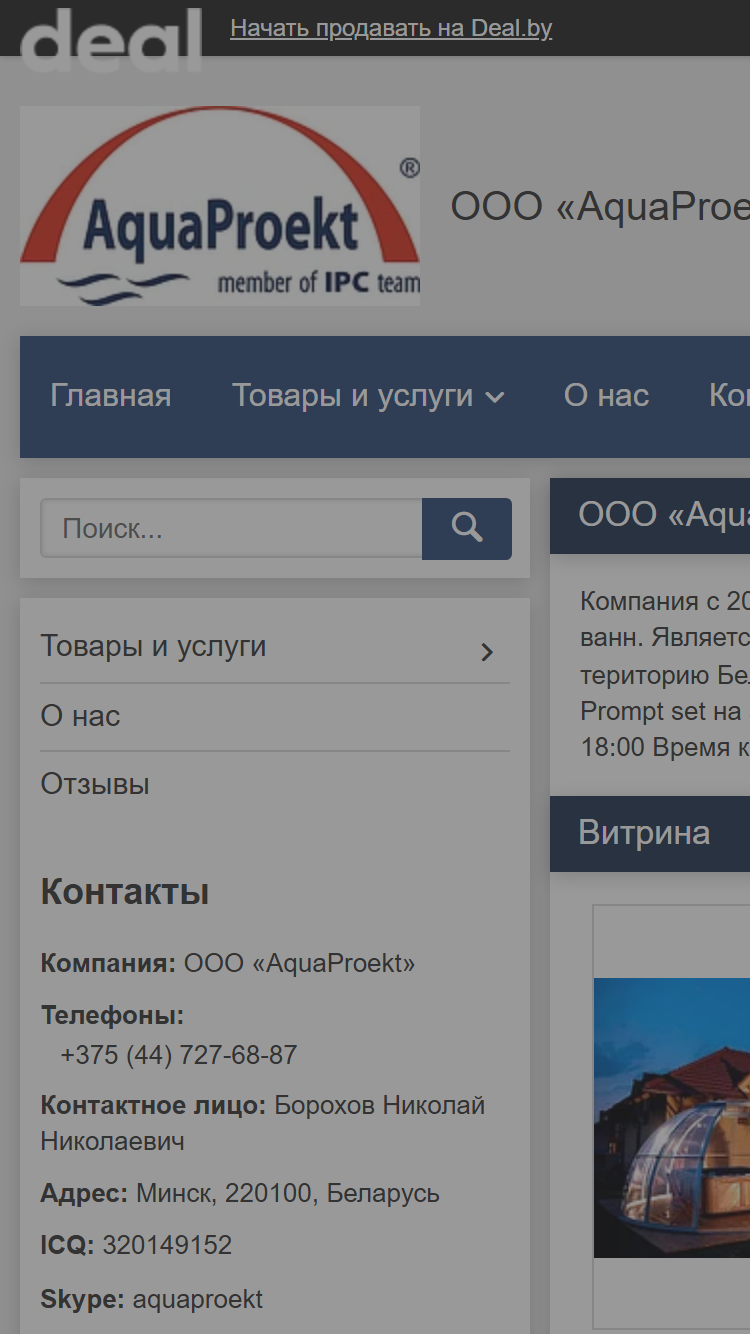Image resolution: width=750 pixels, height=1334 pixels.
Task: Focus the 'Поиск...' search field
Action: click(231, 528)
